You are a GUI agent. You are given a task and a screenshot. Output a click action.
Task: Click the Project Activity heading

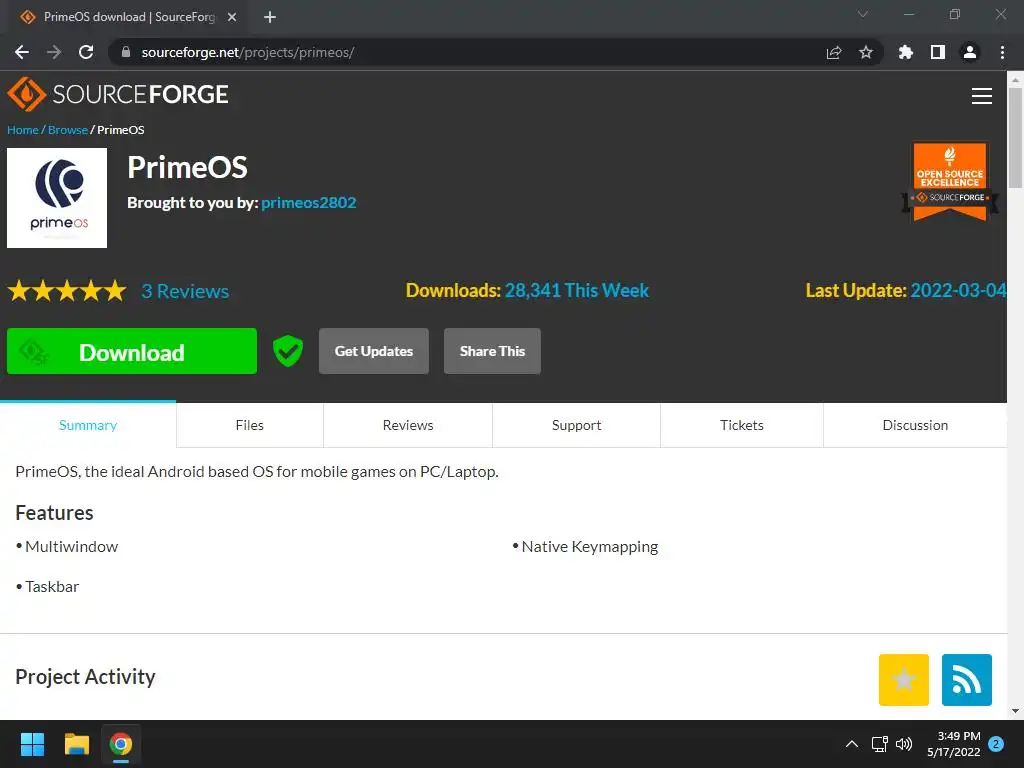86,677
